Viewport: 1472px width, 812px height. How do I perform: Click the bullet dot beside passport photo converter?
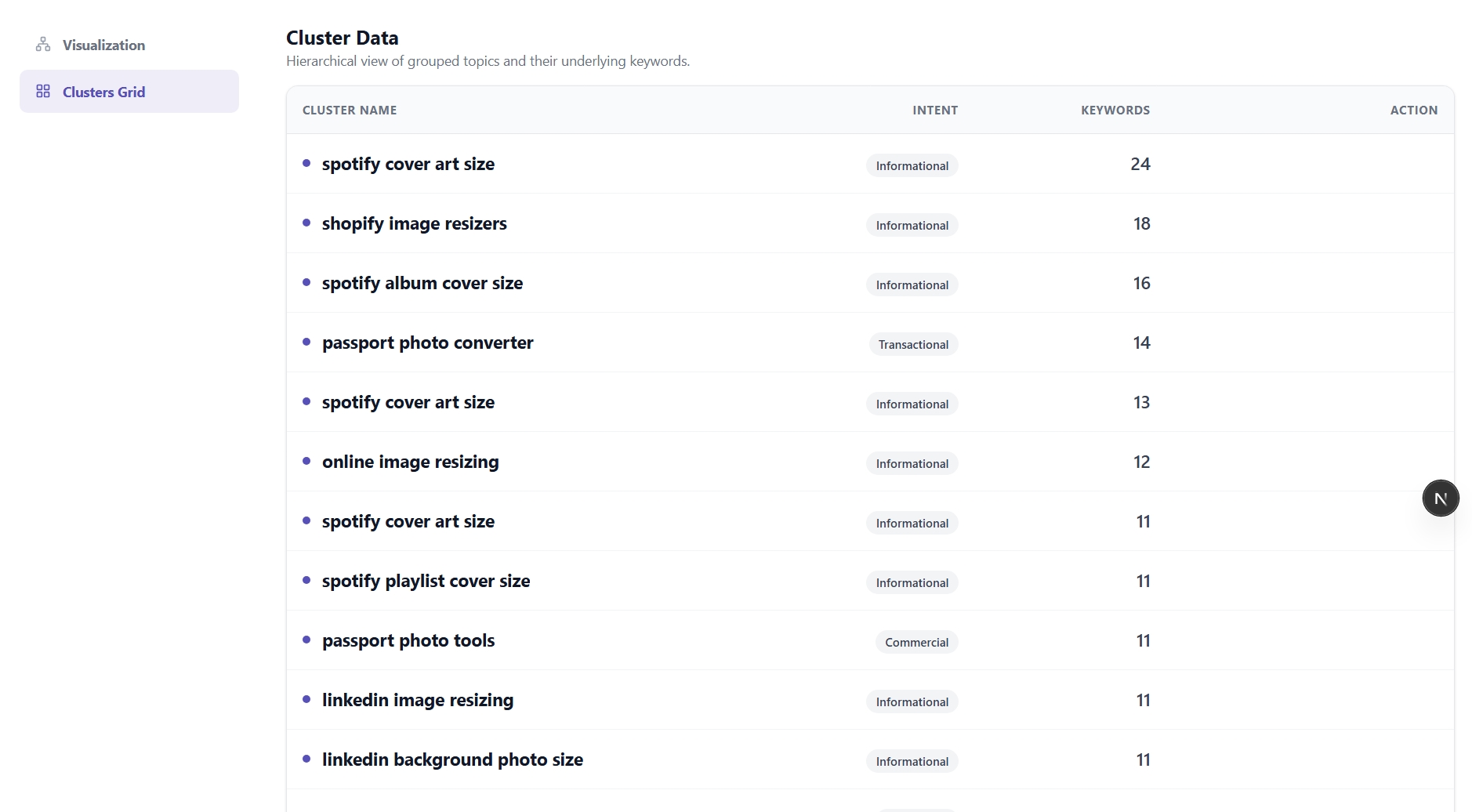point(306,342)
